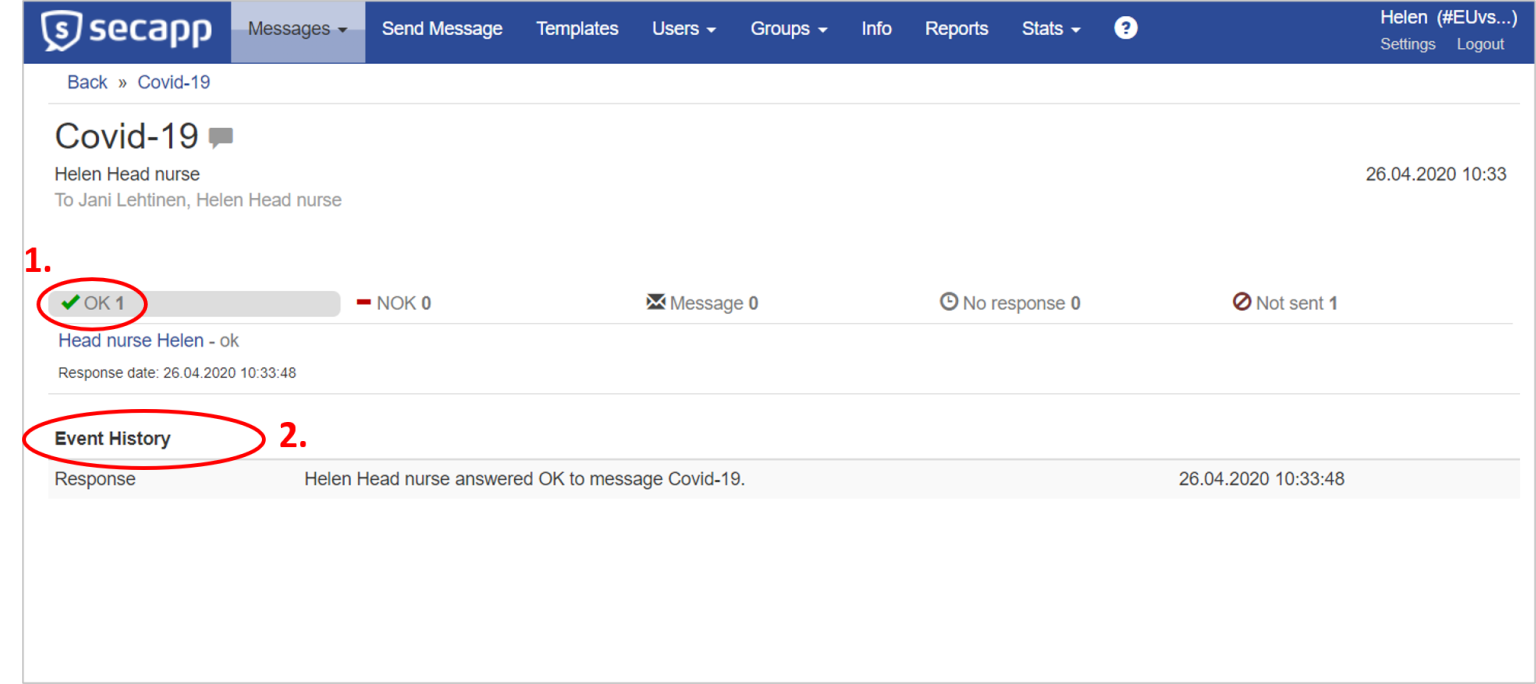The width and height of the screenshot is (1536, 684).
Task: Open the Settings link
Action: (1407, 44)
